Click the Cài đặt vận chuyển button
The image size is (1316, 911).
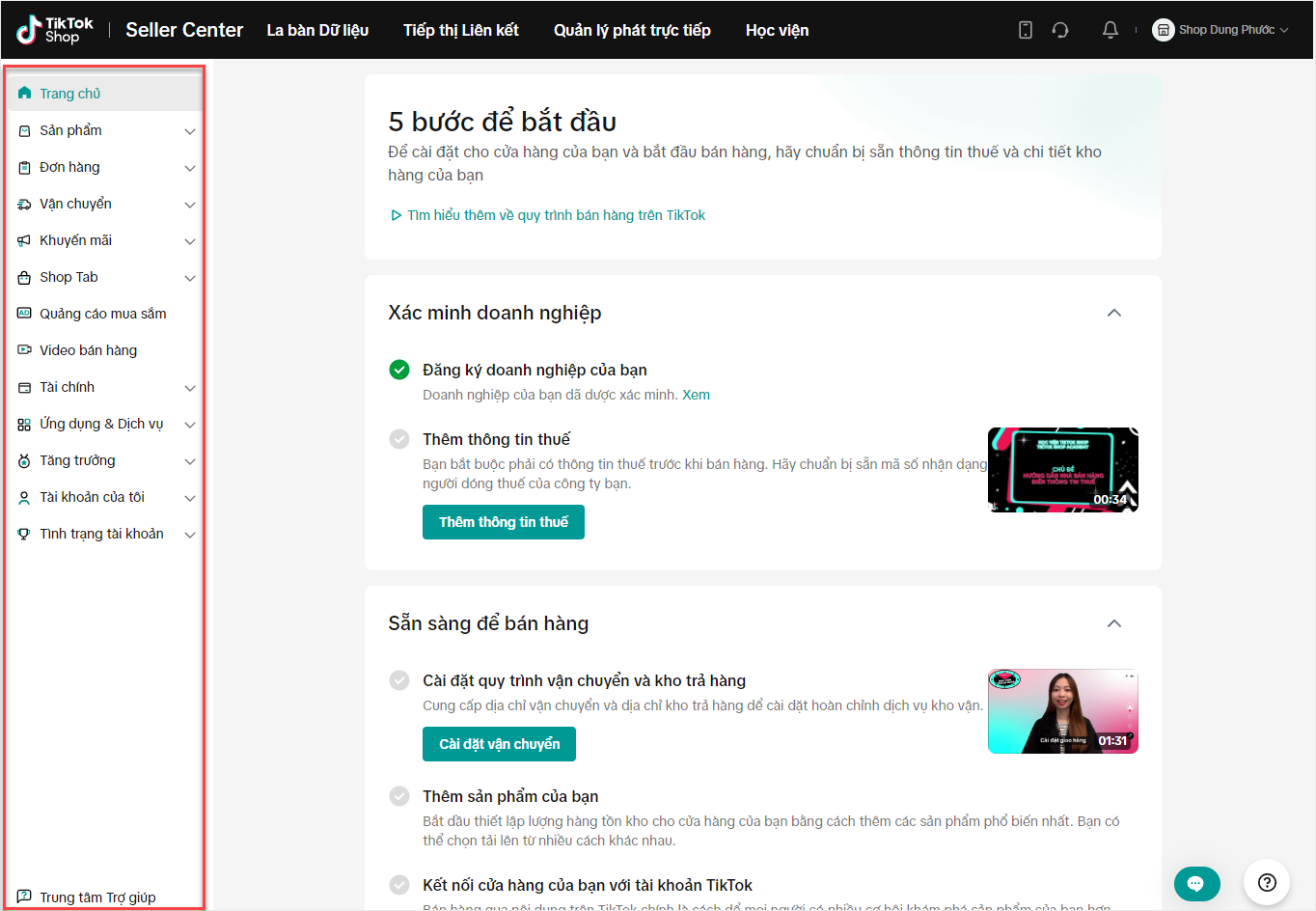(x=499, y=744)
